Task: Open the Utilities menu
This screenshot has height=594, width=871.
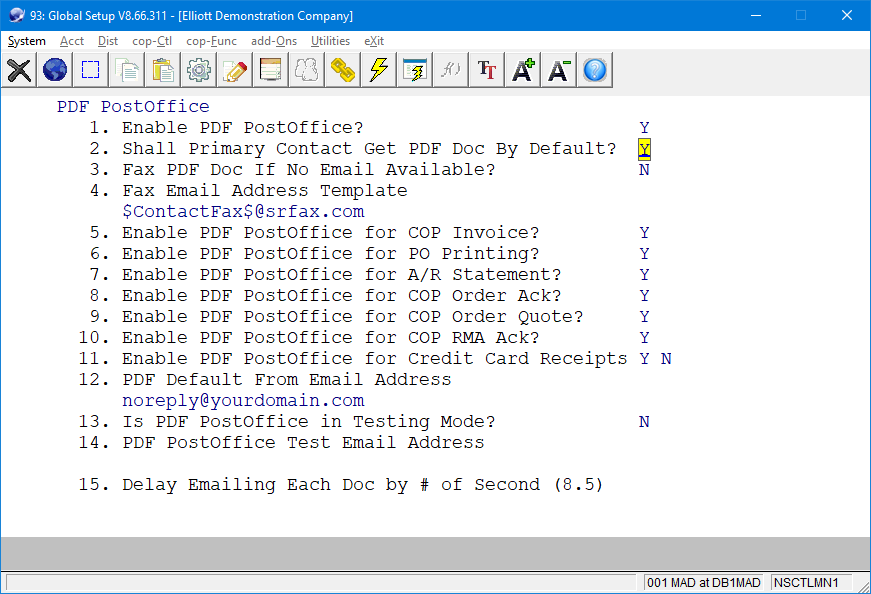Action: [330, 41]
